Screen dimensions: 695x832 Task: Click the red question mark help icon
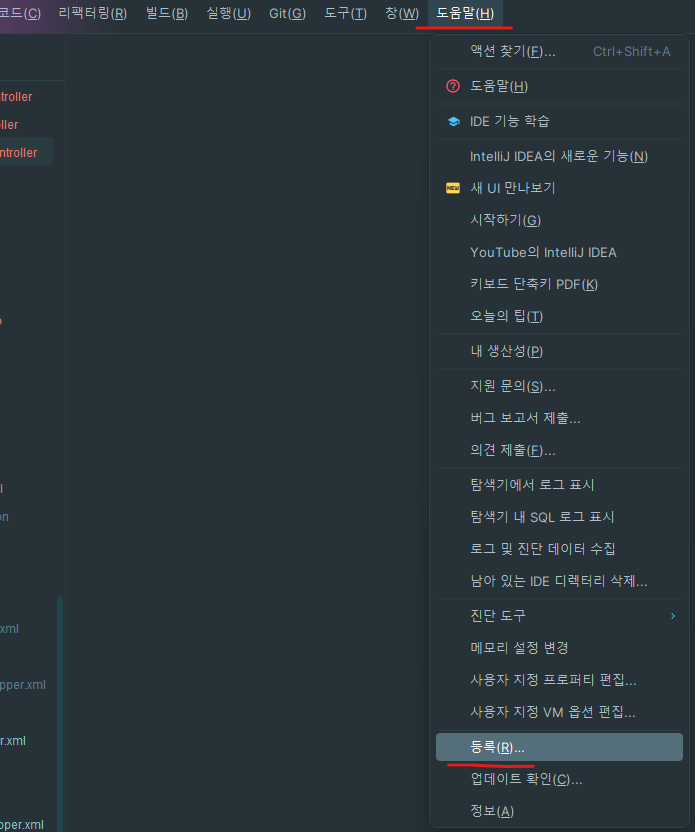point(453,86)
